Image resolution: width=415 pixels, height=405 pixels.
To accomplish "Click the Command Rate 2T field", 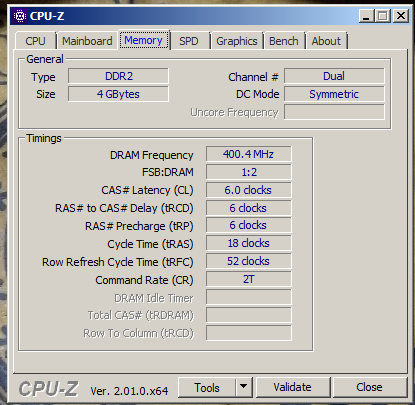I will 249,279.
